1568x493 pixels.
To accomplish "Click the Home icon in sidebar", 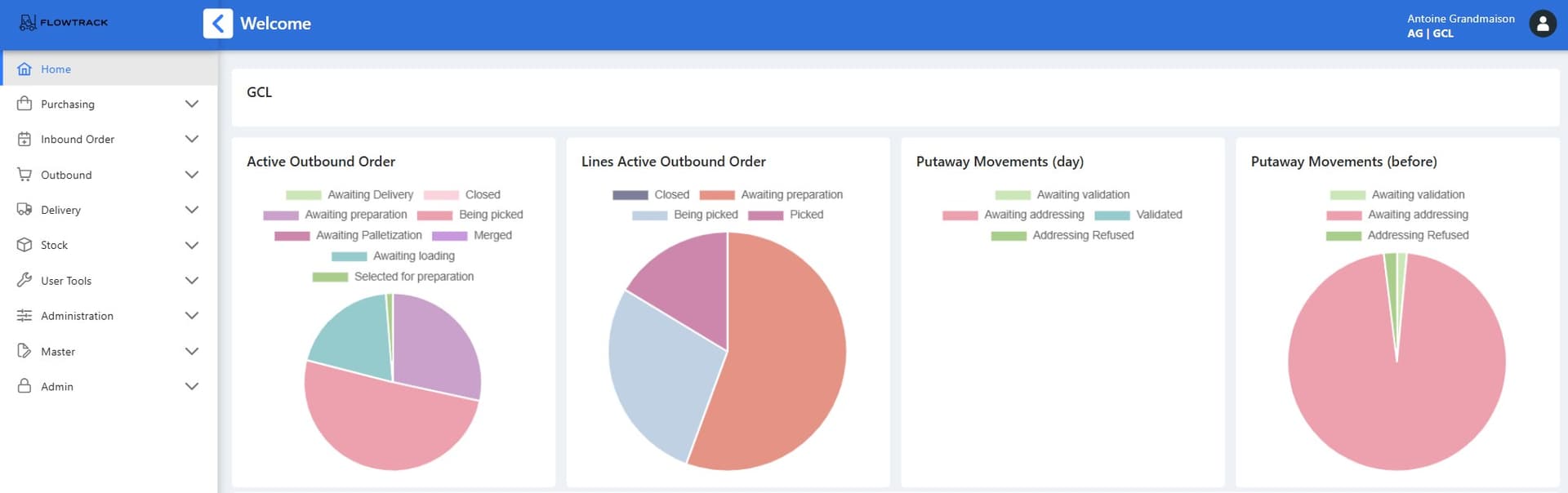I will click(x=24, y=69).
